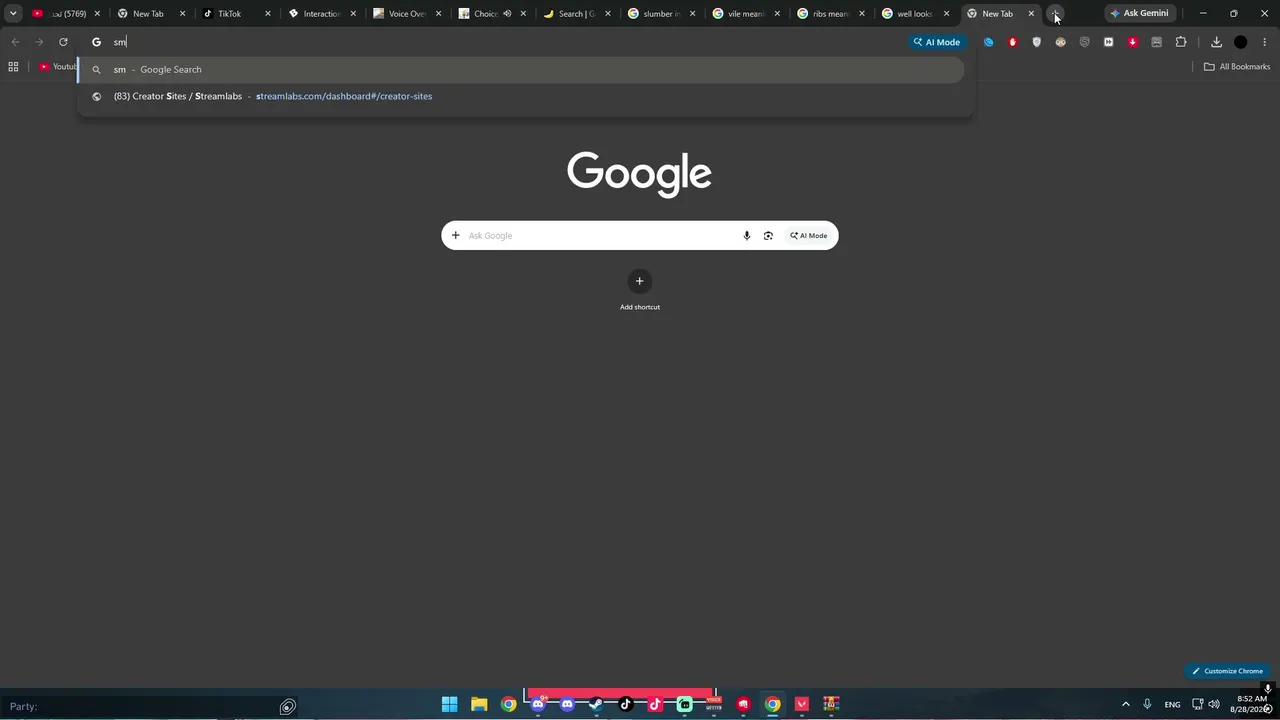The width and height of the screenshot is (1280, 720).
Task: Open Chrome Downloads icon
Action: [1216, 42]
